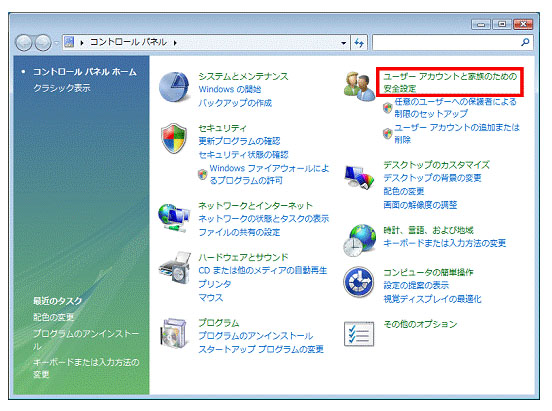
Task: Click the Control Panel icon in the address bar
Action: point(69,43)
